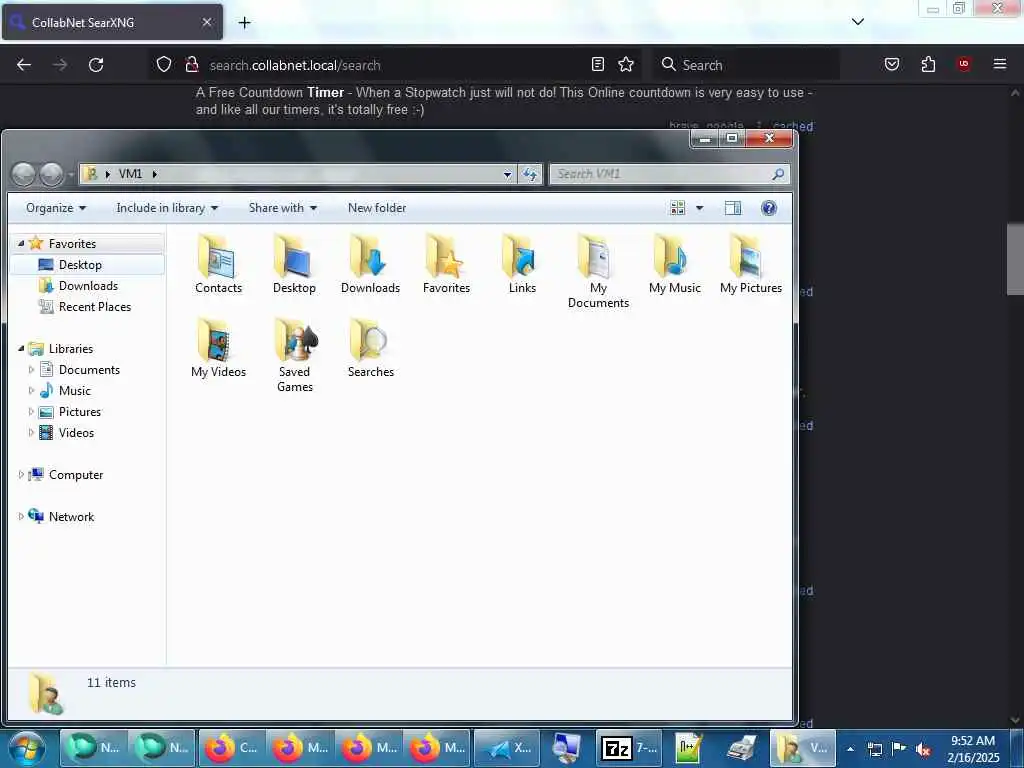Image resolution: width=1024 pixels, height=768 pixels.
Task: Open the clock showing 9:52 AM
Action: click(972, 748)
